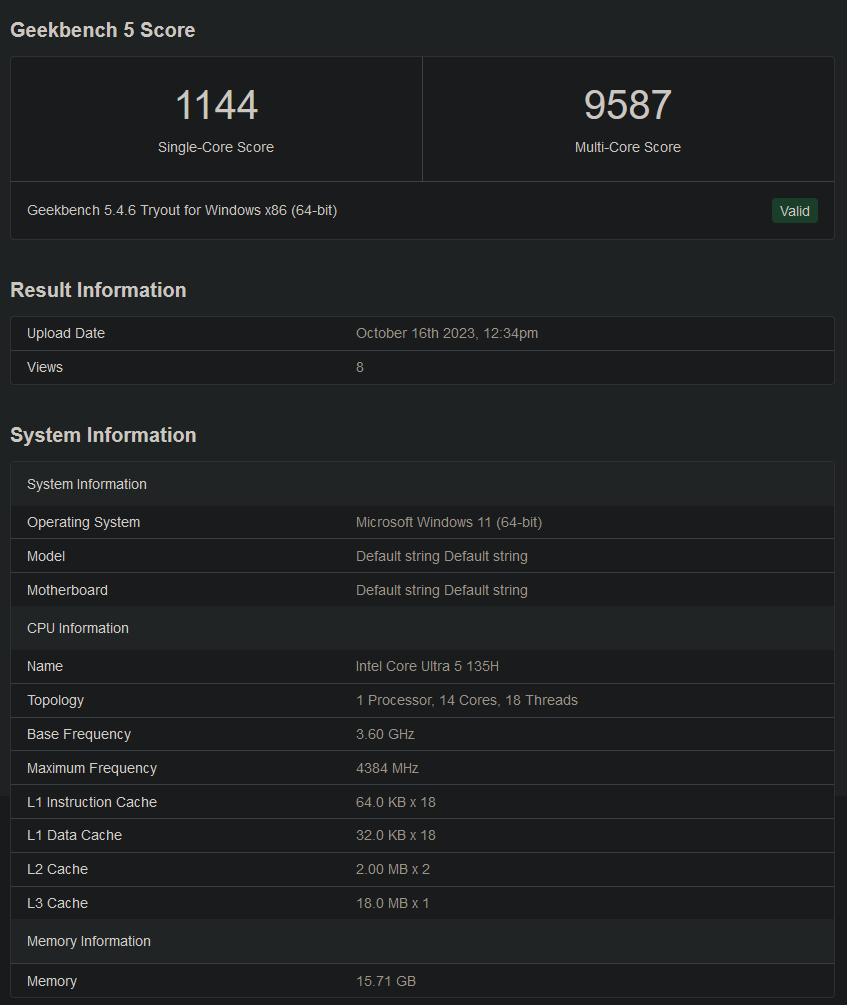
Task: Click the Model row label
Action: 46,556
